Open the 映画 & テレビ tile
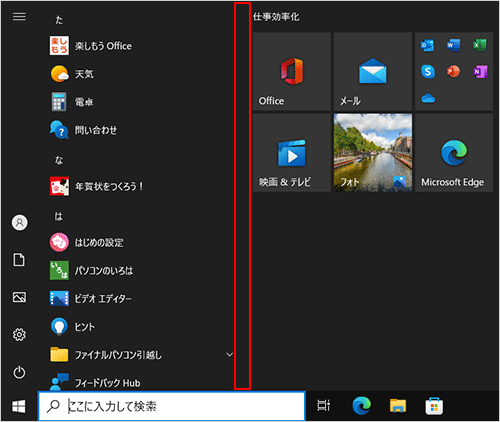The height and width of the screenshot is (422, 500). (292, 153)
